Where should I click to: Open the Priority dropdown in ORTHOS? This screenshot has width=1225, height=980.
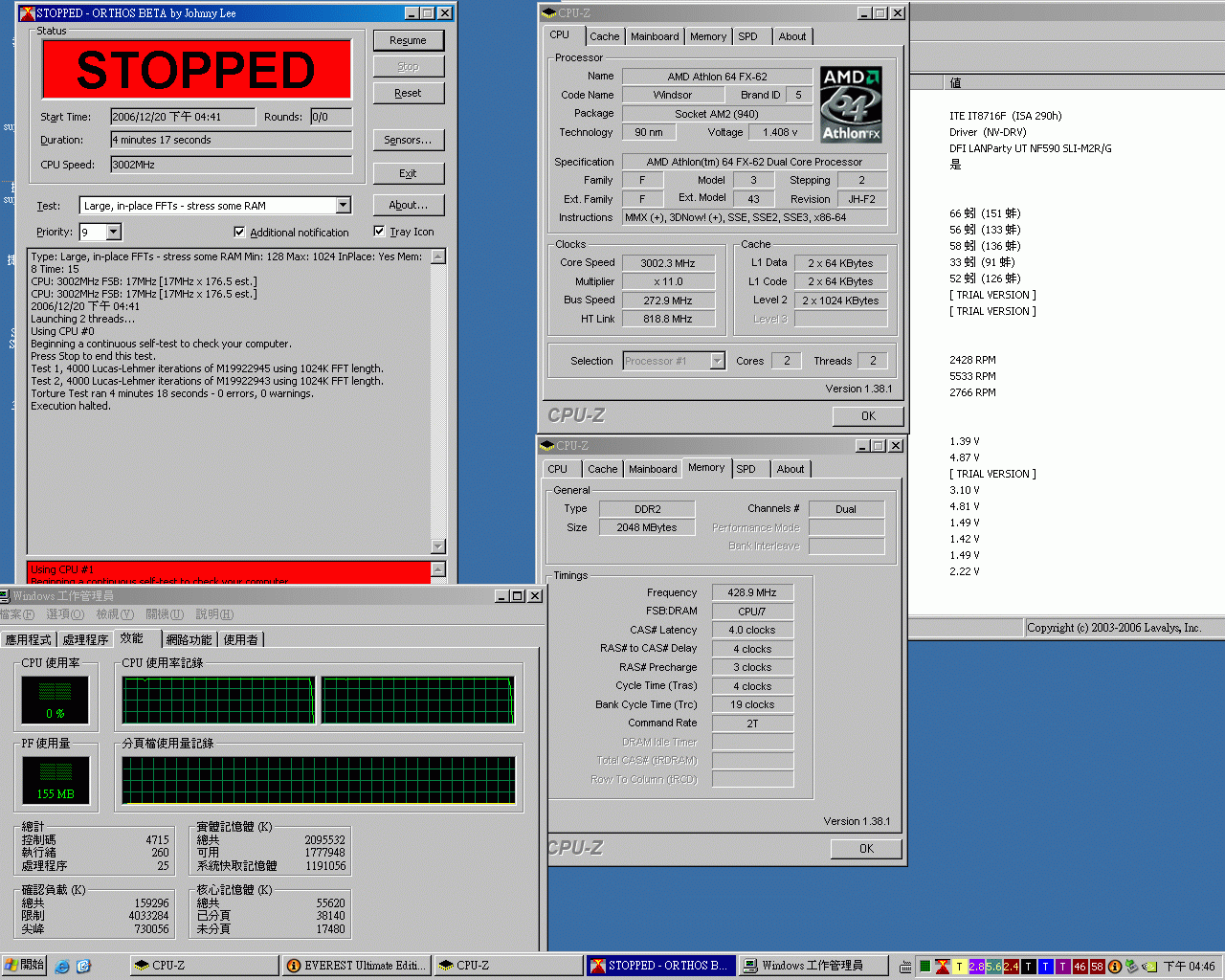[x=114, y=232]
